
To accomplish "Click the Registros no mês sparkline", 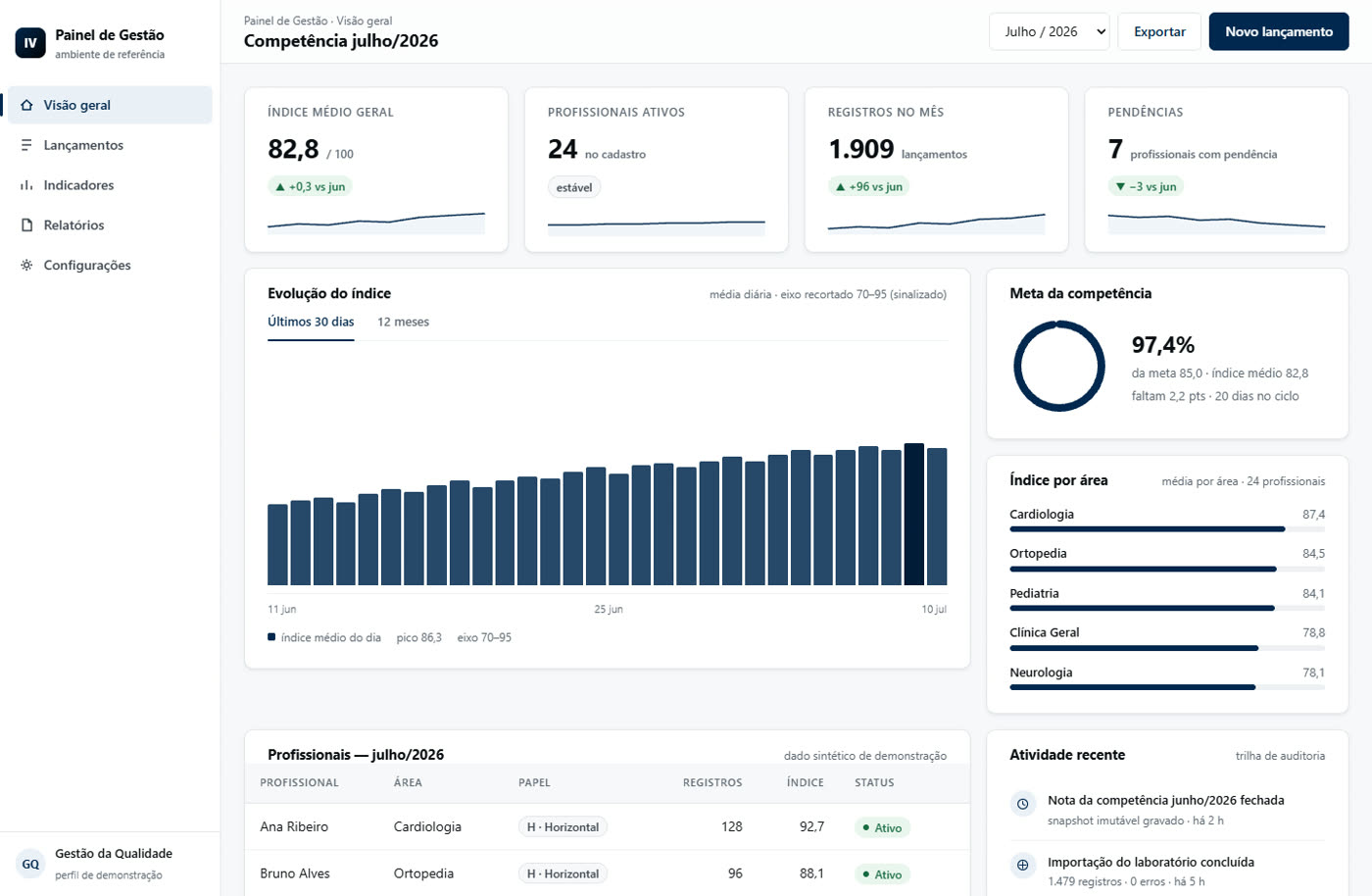I will pyautogui.click(x=936, y=223).
